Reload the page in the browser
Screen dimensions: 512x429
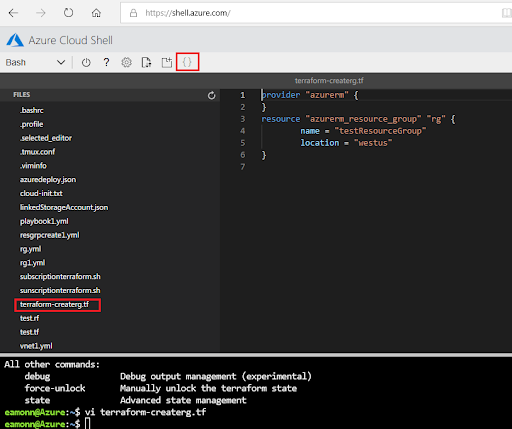(68, 13)
